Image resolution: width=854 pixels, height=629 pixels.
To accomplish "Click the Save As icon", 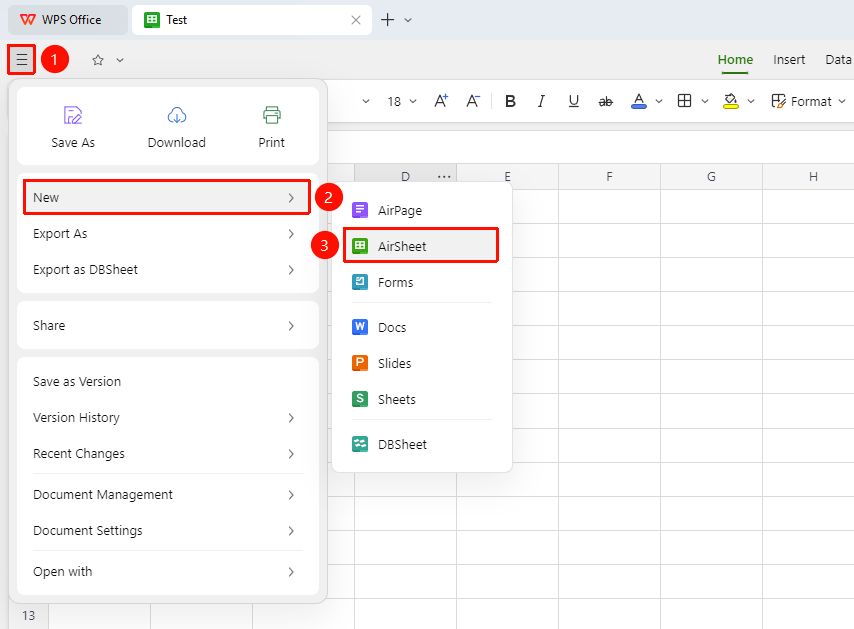I will 73,115.
